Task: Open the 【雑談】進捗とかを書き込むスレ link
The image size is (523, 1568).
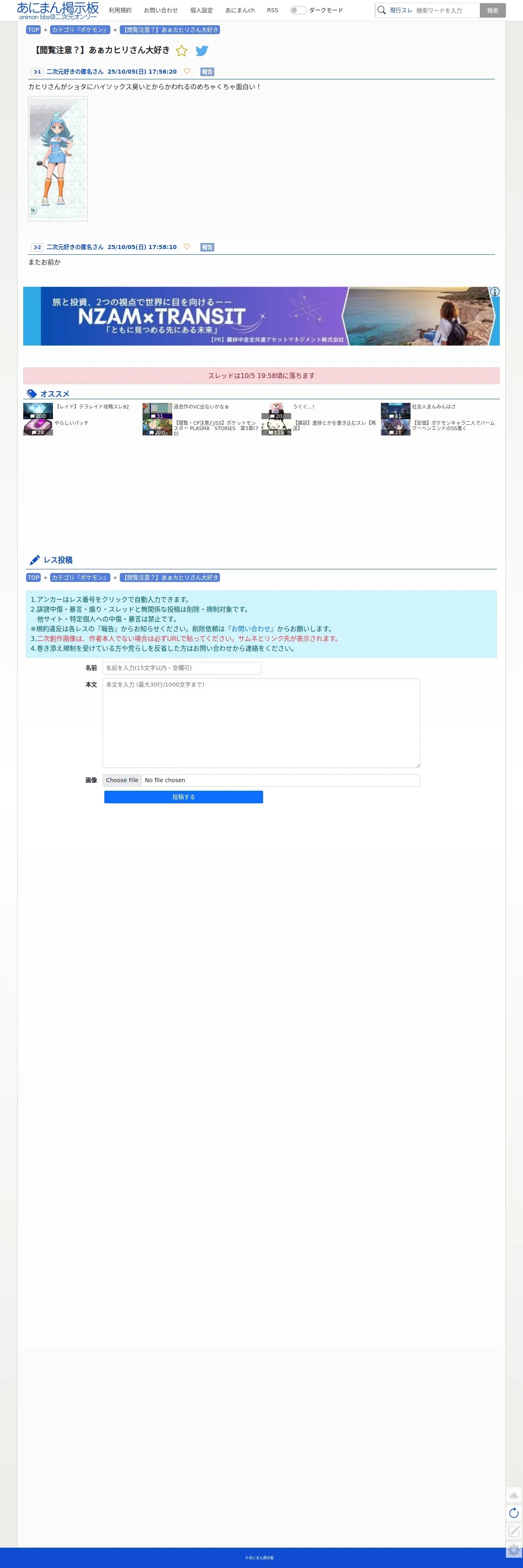Action: coord(334,426)
